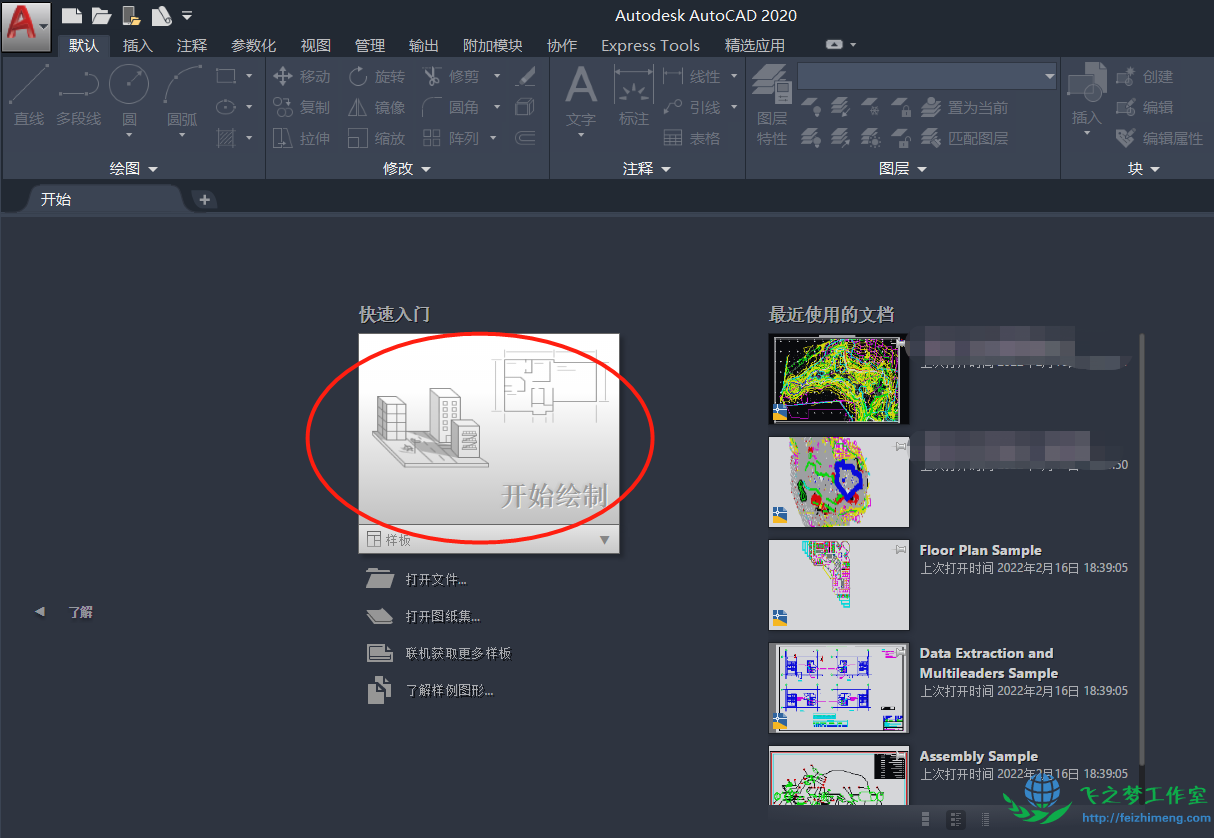Click the Trim (修剪) tool
Screen dimensions: 1214x838
tap(450, 76)
